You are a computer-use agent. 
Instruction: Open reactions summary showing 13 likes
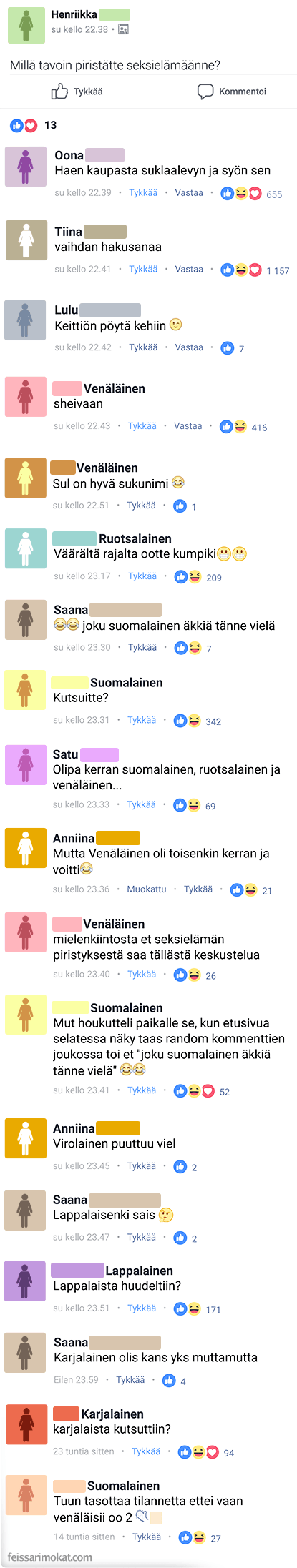pyautogui.click(x=33, y=125)
